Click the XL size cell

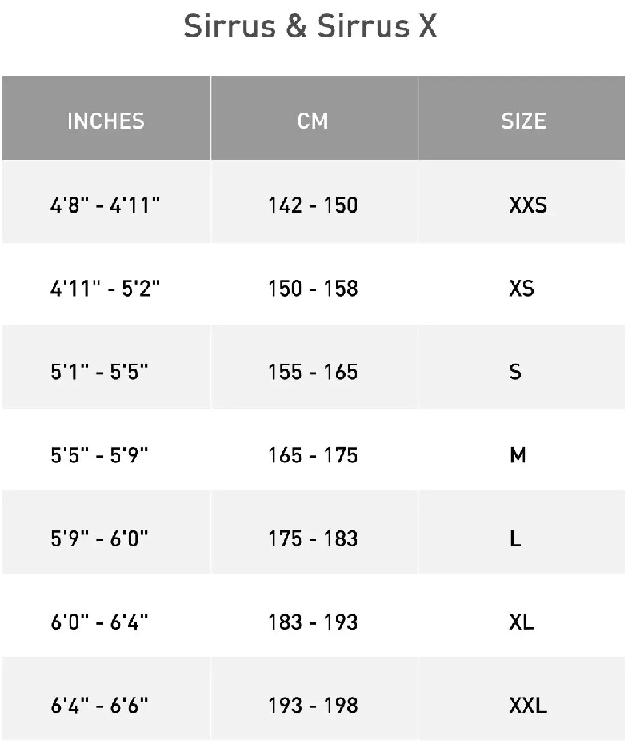pos(522,617)
